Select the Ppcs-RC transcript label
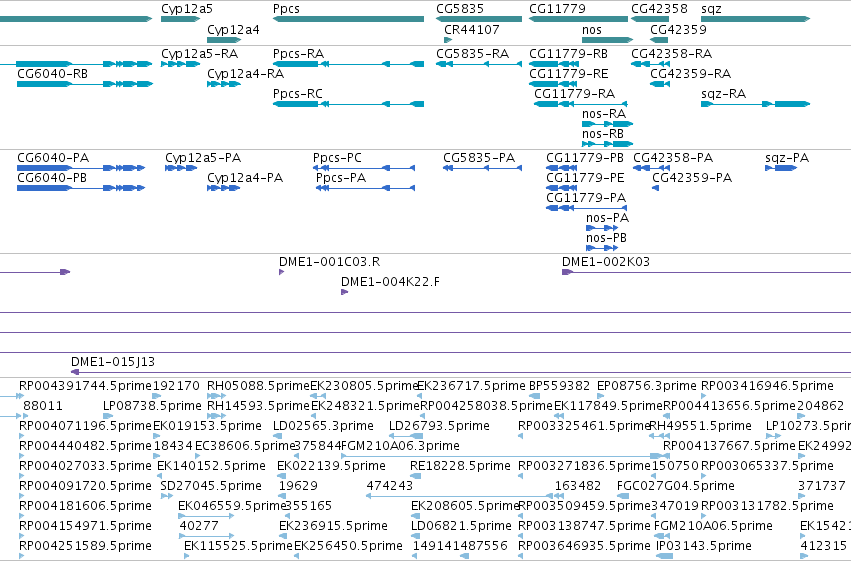 point(297,94)
